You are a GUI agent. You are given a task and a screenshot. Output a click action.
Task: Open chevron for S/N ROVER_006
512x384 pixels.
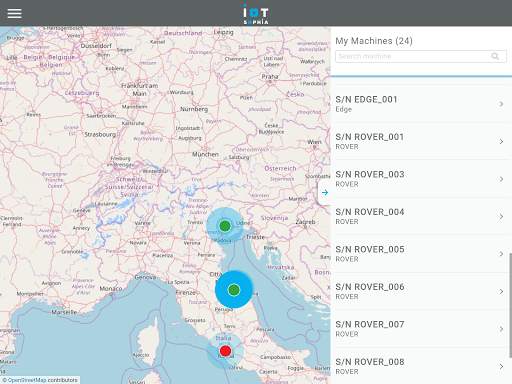point(501,292)
